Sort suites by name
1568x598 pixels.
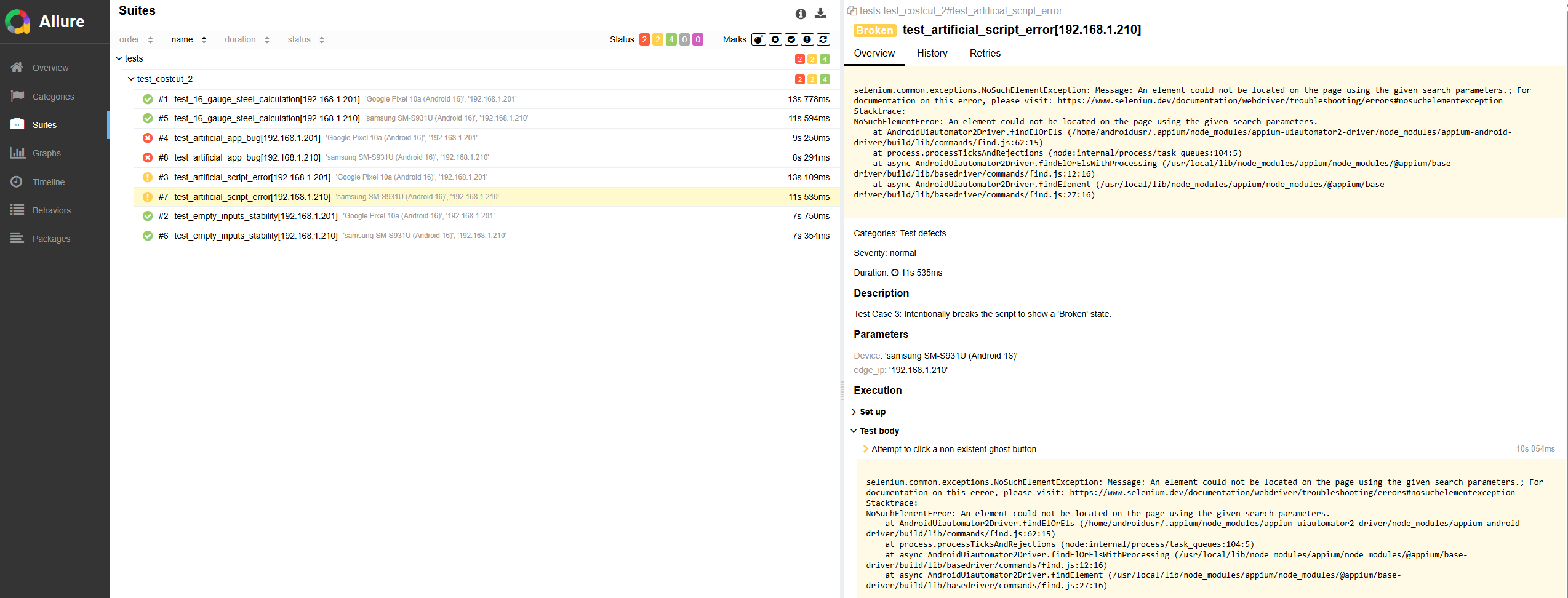pyautogui.click(x=189, y=39)
